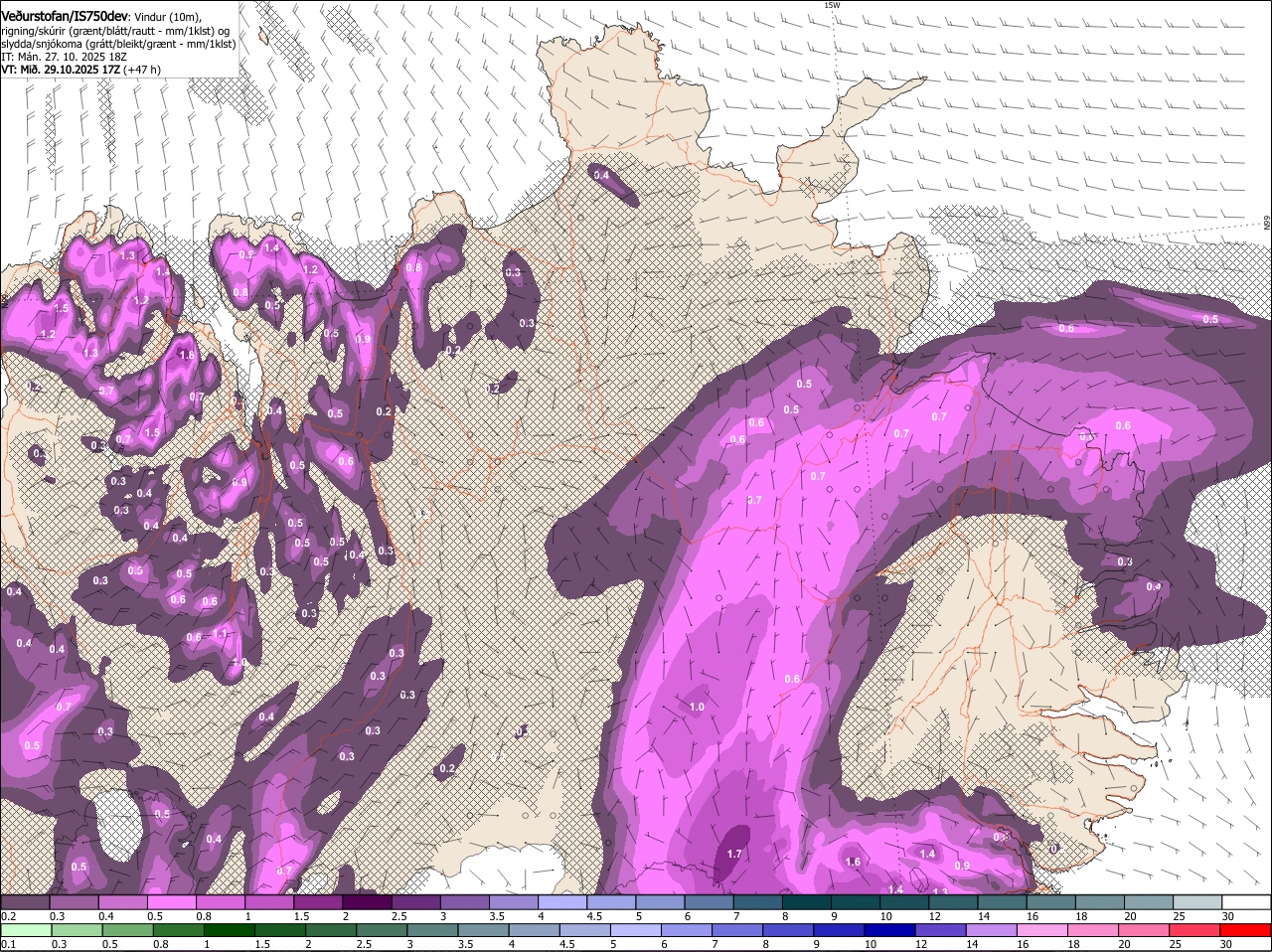Select the light grey swatch between 25 and 30

point(1195,902)
